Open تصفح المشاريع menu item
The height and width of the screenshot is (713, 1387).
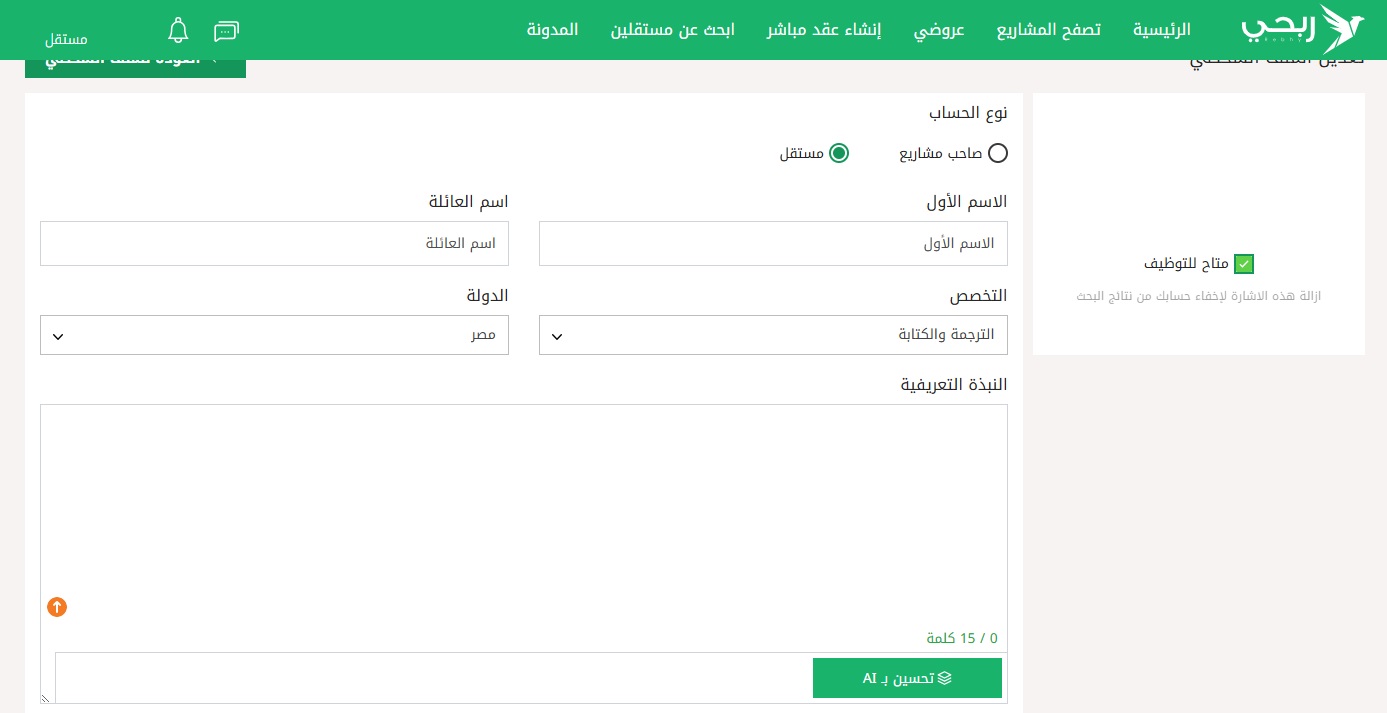(1048, 29)
